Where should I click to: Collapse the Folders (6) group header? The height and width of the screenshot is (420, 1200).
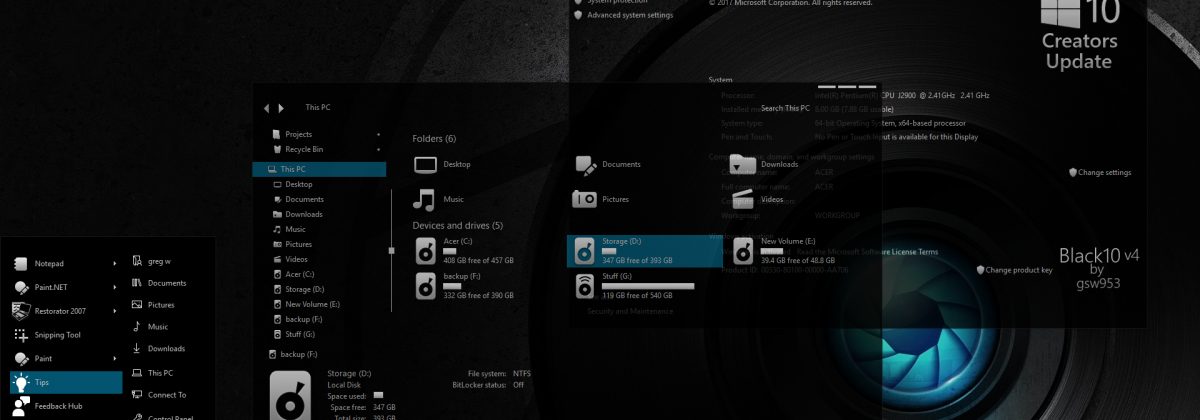434,138
